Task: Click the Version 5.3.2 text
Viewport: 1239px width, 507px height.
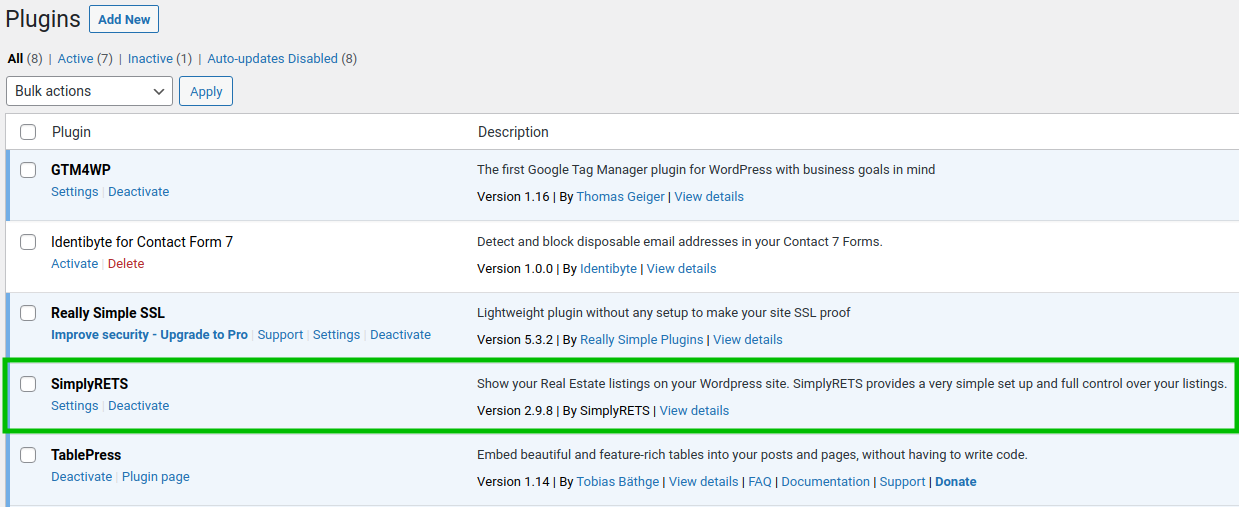Action: [x=514, y=340]
